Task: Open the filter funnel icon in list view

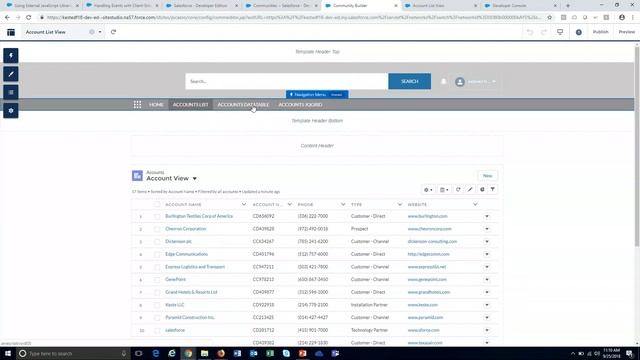Action: coord(493,189)
